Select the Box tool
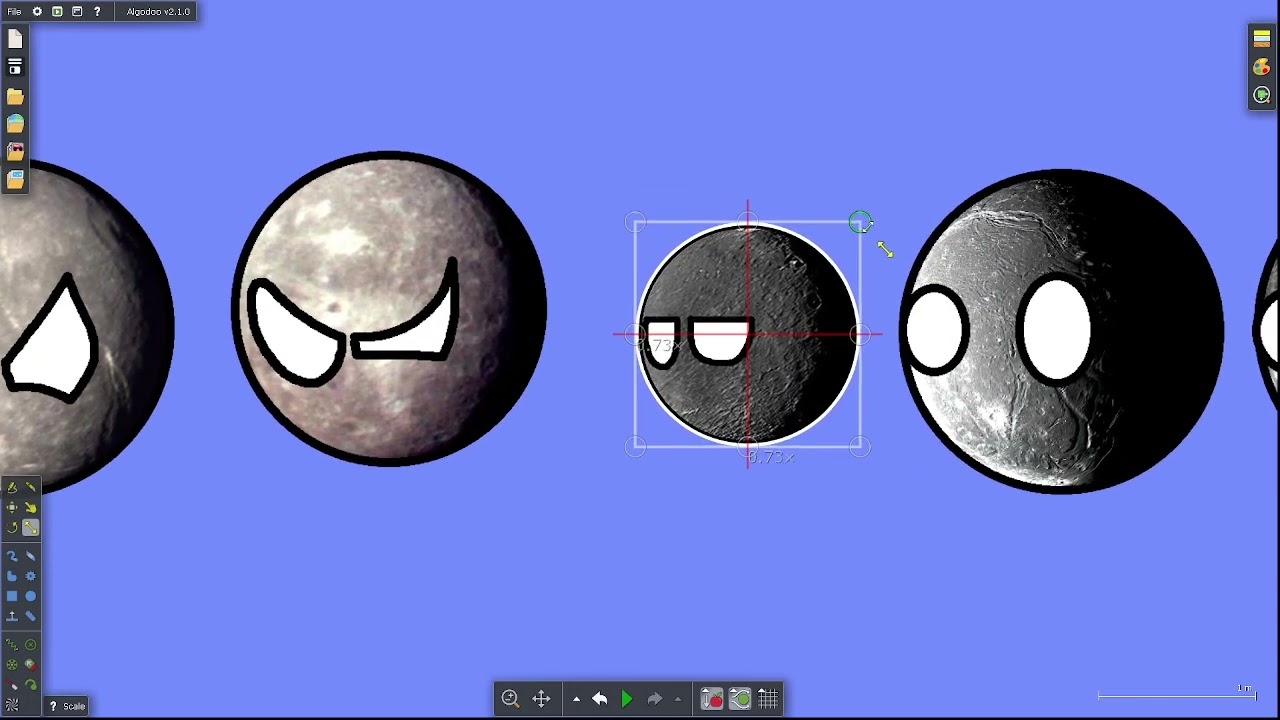Screen dimensions: 1280x720 pos(12,596)
